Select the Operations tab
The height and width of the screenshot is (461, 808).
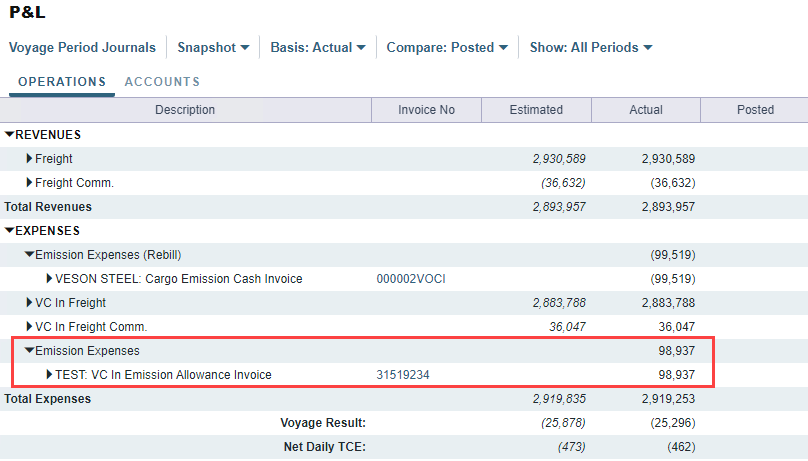point(62,82)
